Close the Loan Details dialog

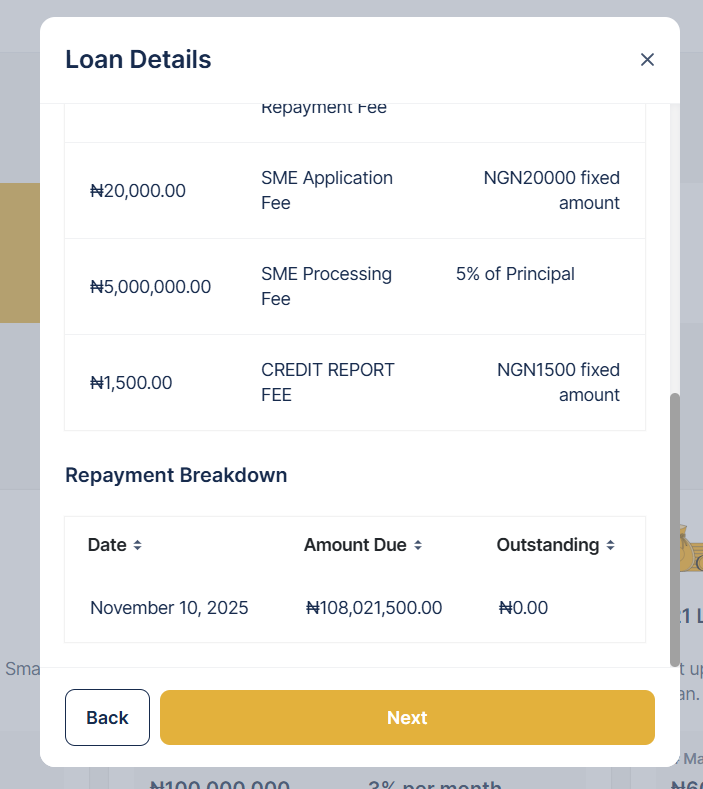tap(647, 60)
